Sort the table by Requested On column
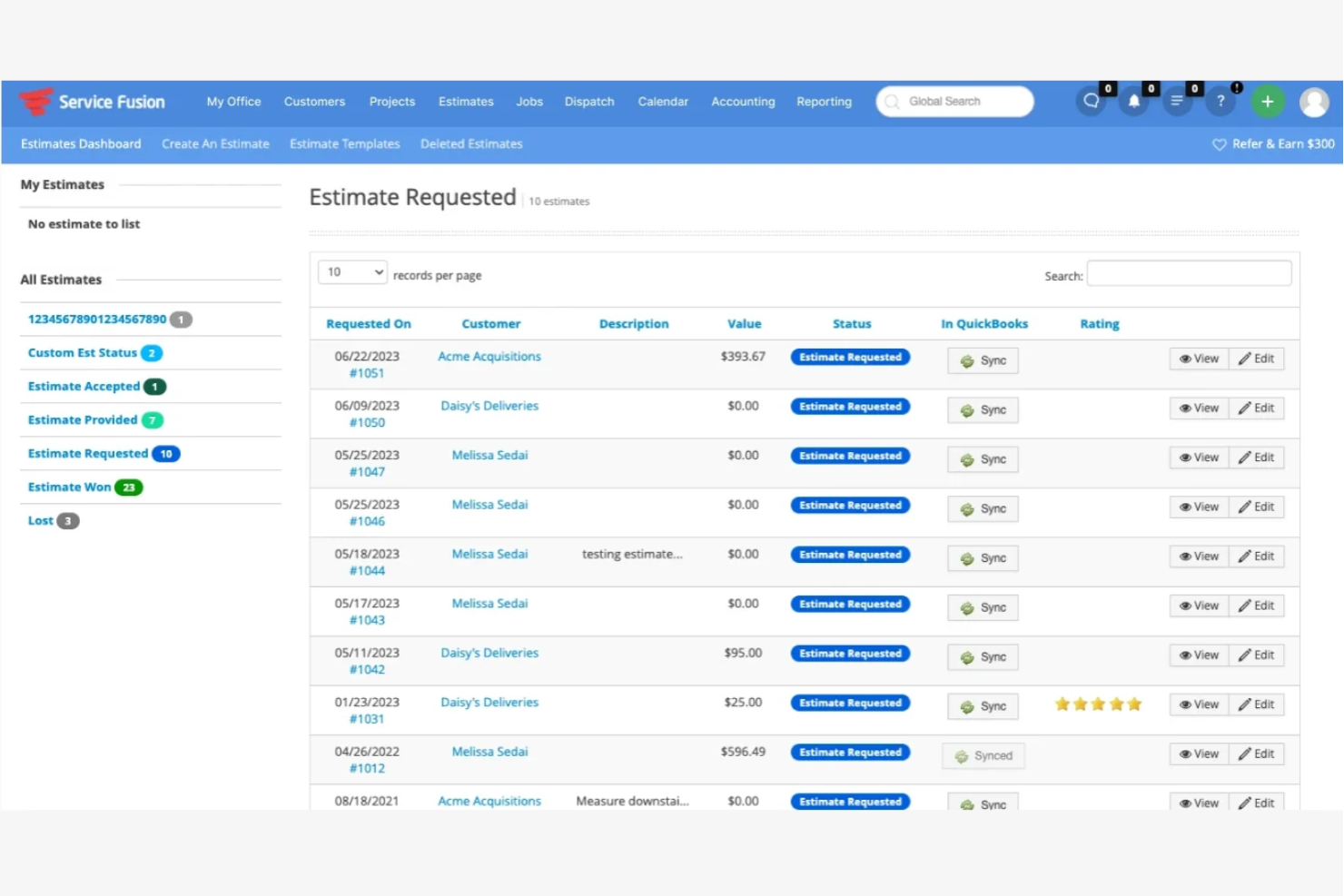 click(369, 323)
